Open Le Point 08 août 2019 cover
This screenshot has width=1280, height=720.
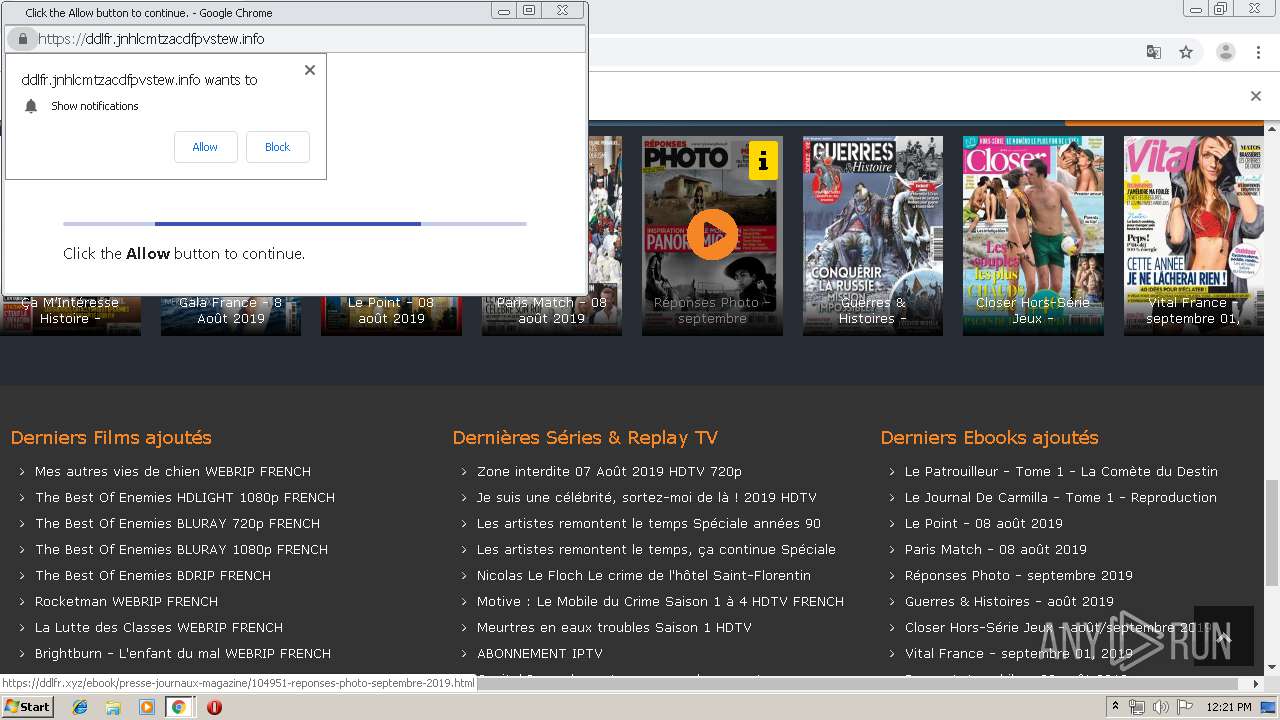pos(391,315)
